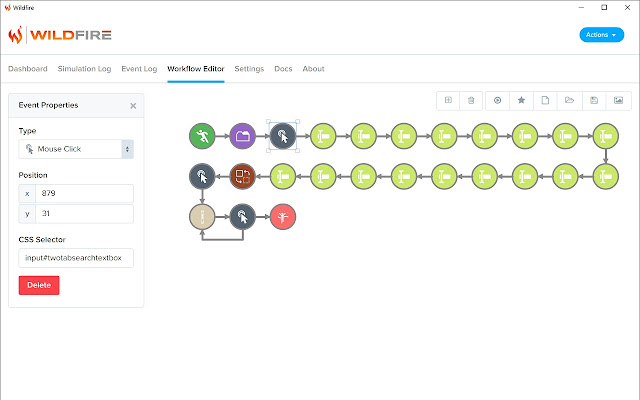Viewport: 640px width, 400px height.
Task: Open the Mouse Click type dropdown
Action: (x=76, y=149)
